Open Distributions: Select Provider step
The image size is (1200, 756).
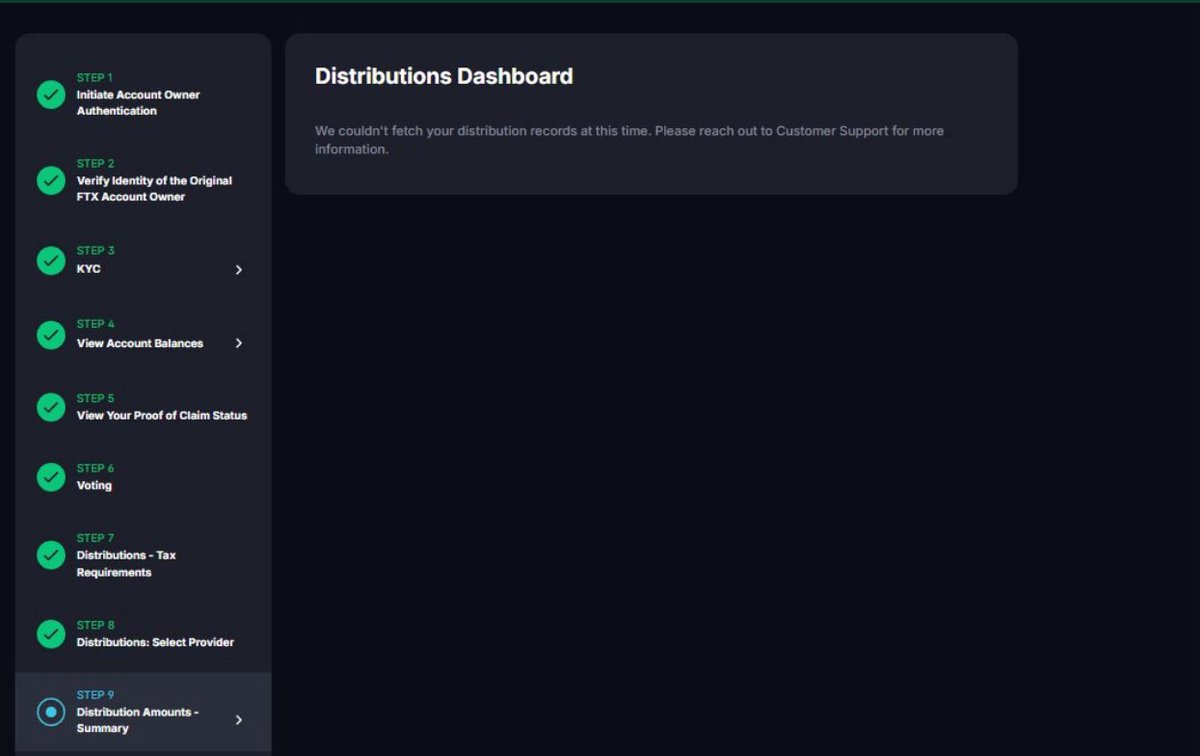point(155,642)
